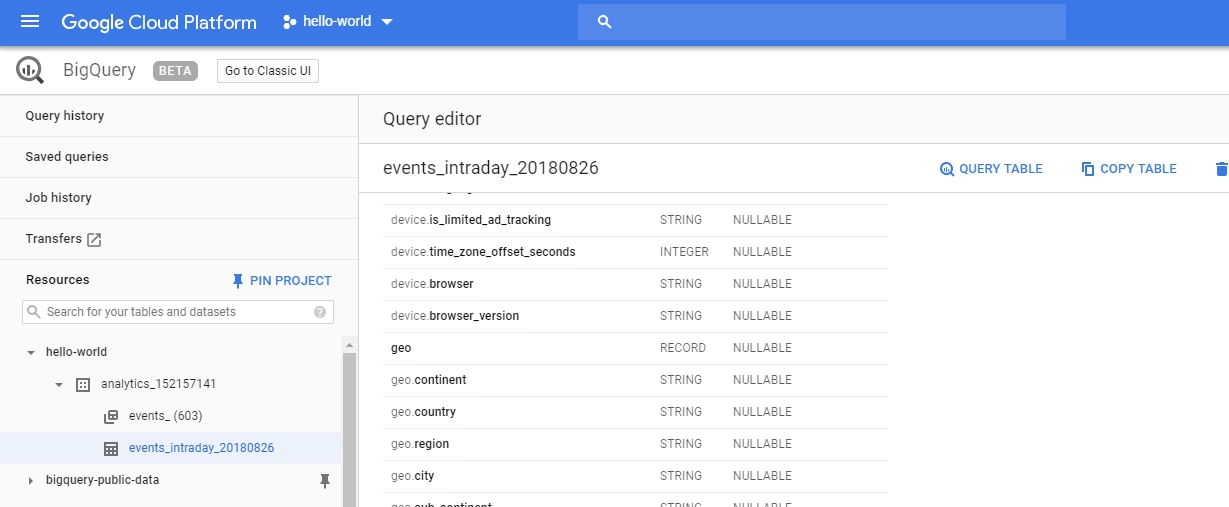Click the geo.continent field name
This screenshot has width=1229, height=507.
[x=429, y=380]
